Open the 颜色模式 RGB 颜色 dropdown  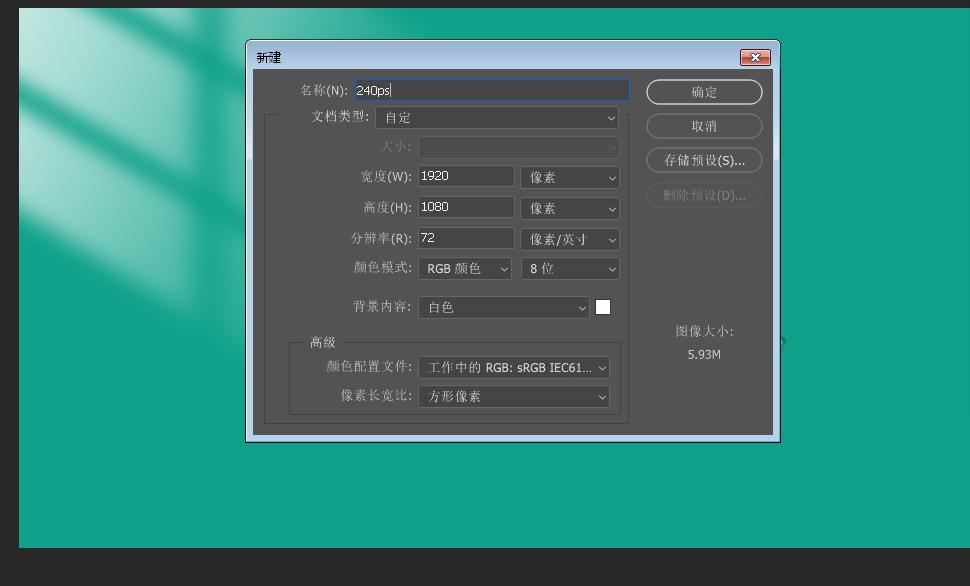465,269
